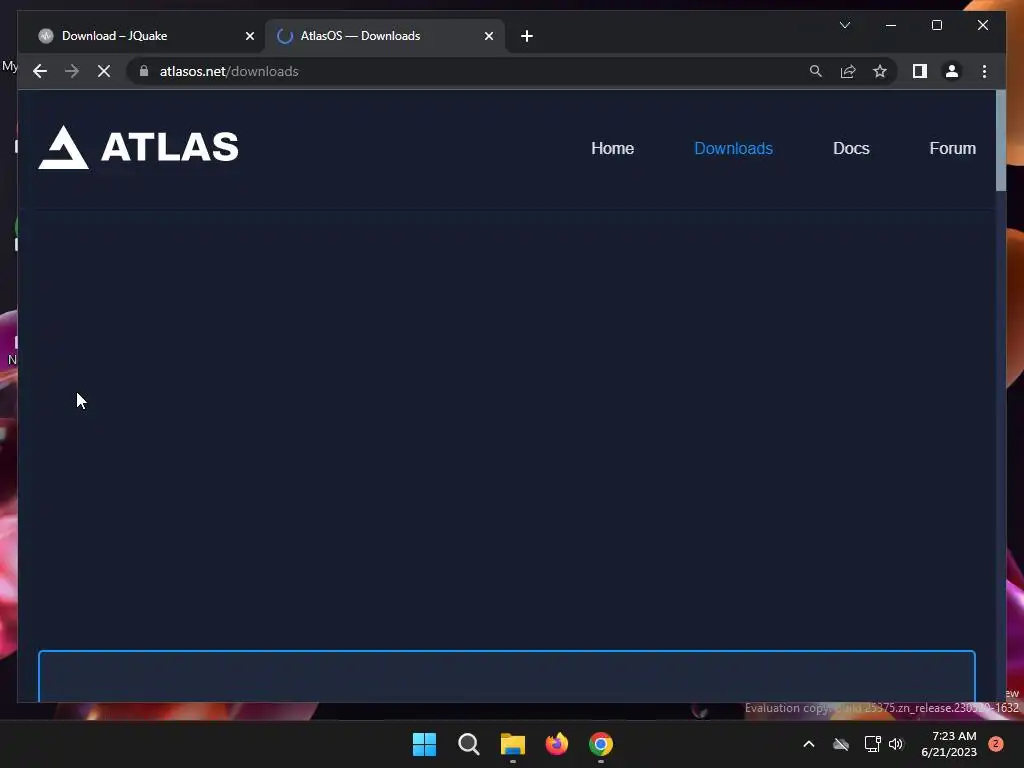
Task: Close the AtlasOS — Downloads tab
Action: 488,36
